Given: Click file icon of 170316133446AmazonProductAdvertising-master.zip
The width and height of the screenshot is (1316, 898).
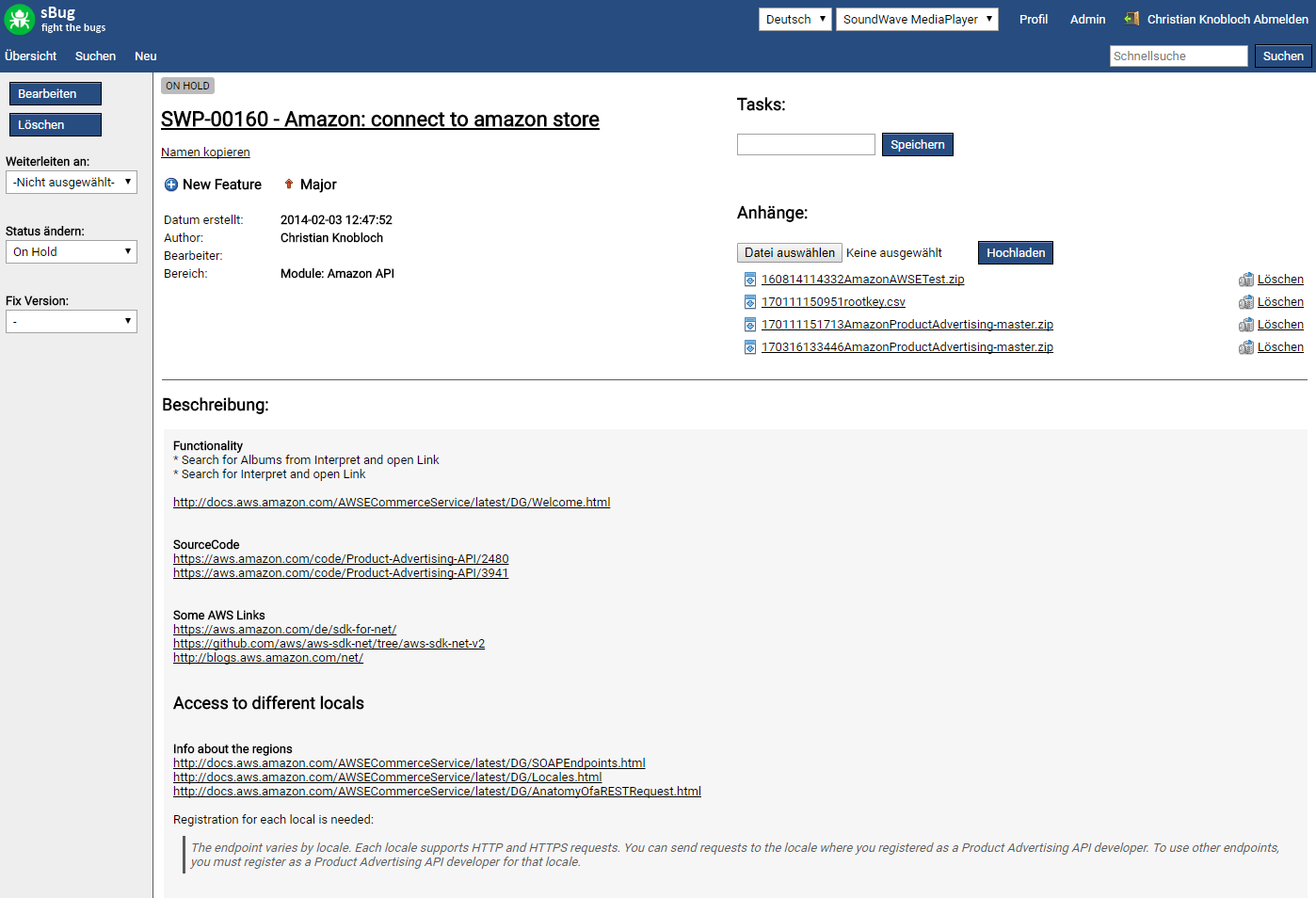Looking at the screenshot, I should pyautogui.click(x=750, y=347).
